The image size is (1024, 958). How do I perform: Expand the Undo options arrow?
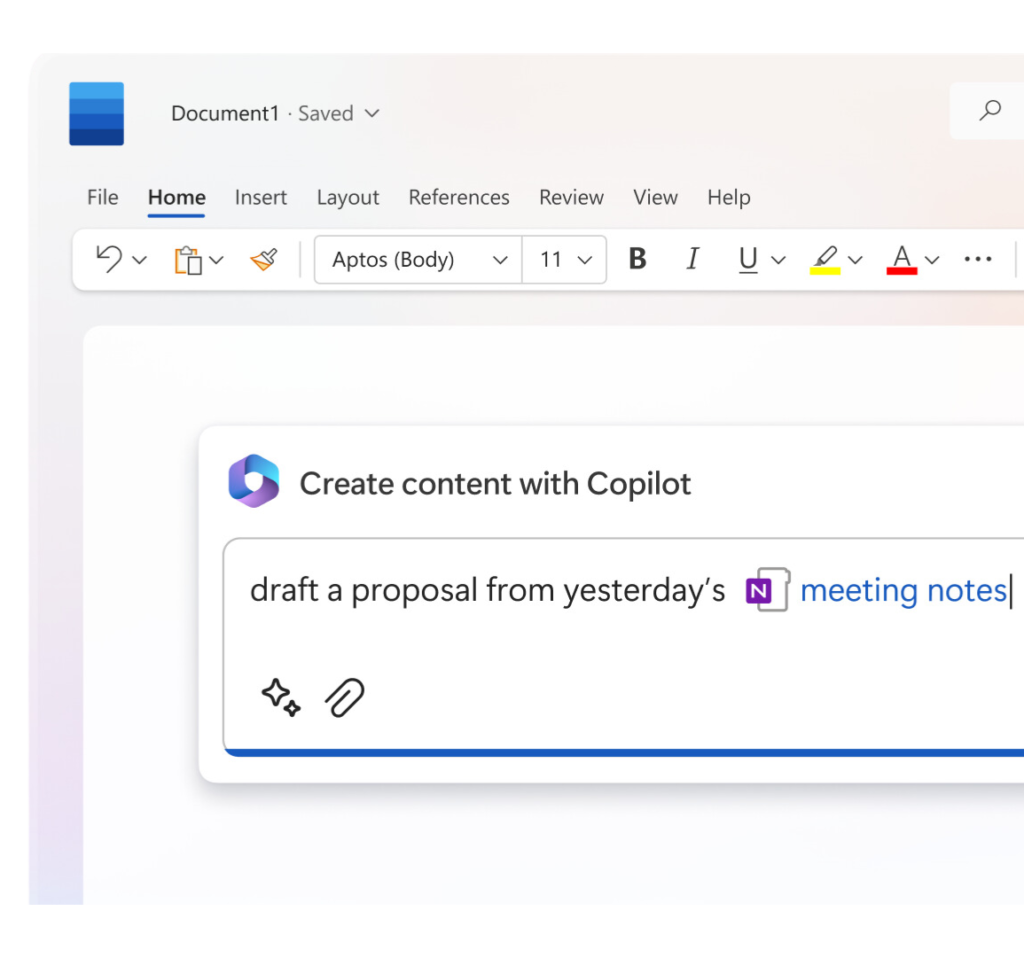point(139,260)
